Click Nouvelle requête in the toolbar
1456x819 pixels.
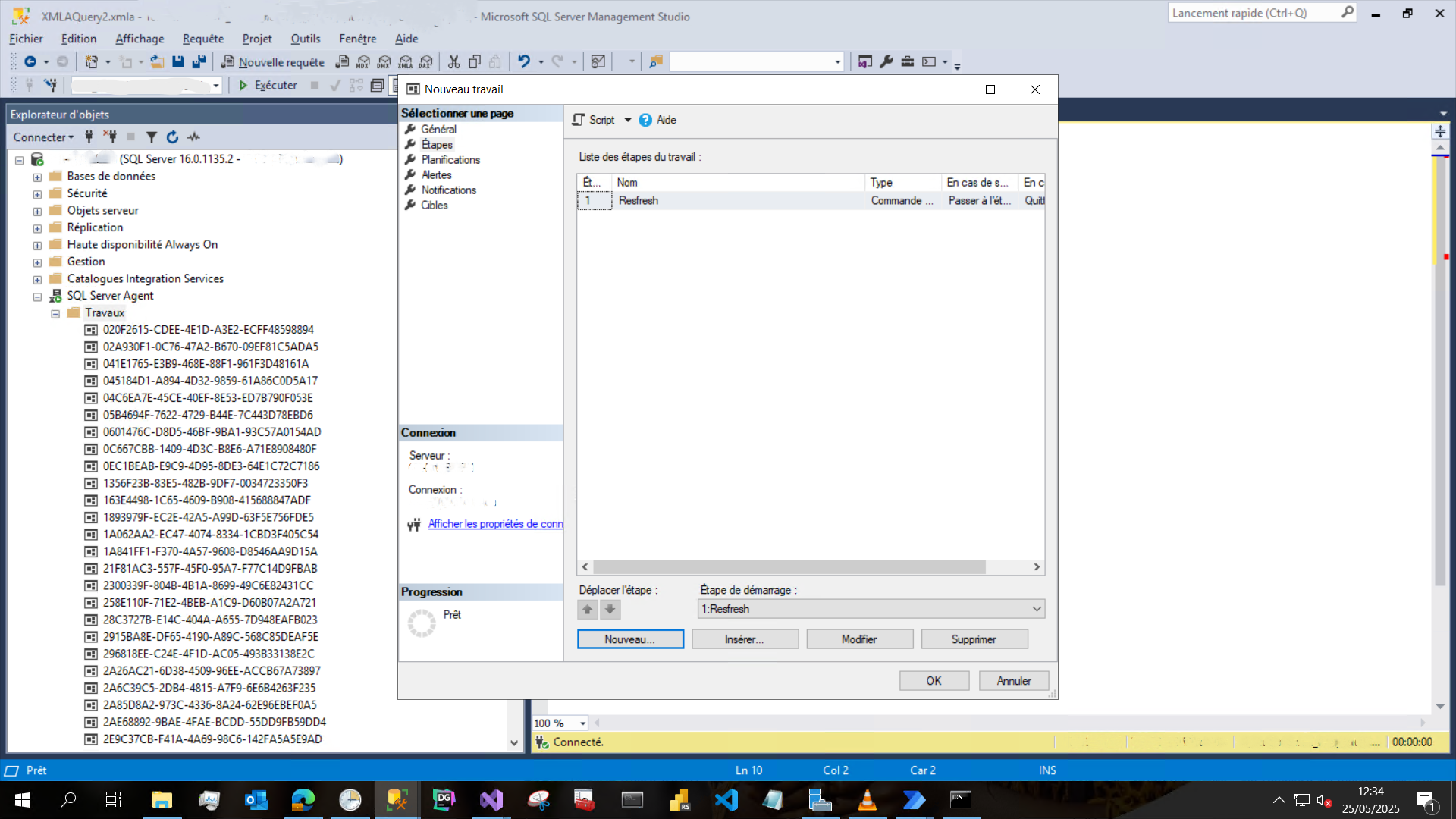coord(273,62)
